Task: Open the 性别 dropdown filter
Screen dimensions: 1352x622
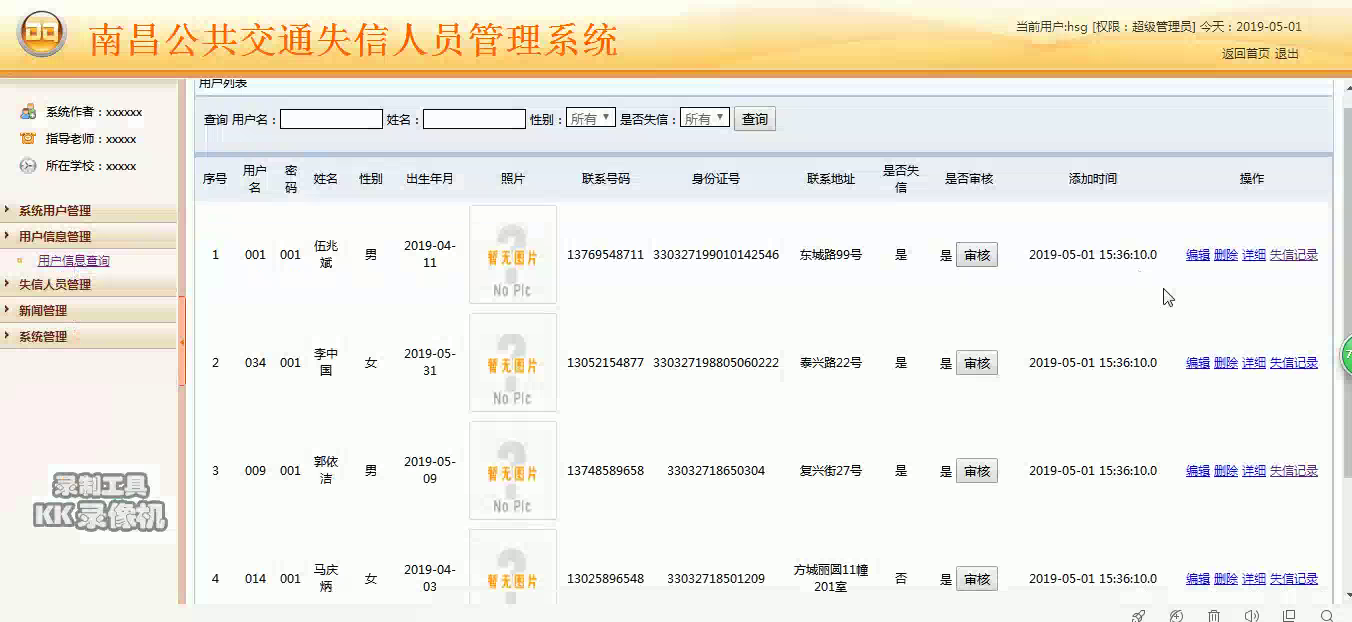Action: pyautogui.click(x=591, y=118)
